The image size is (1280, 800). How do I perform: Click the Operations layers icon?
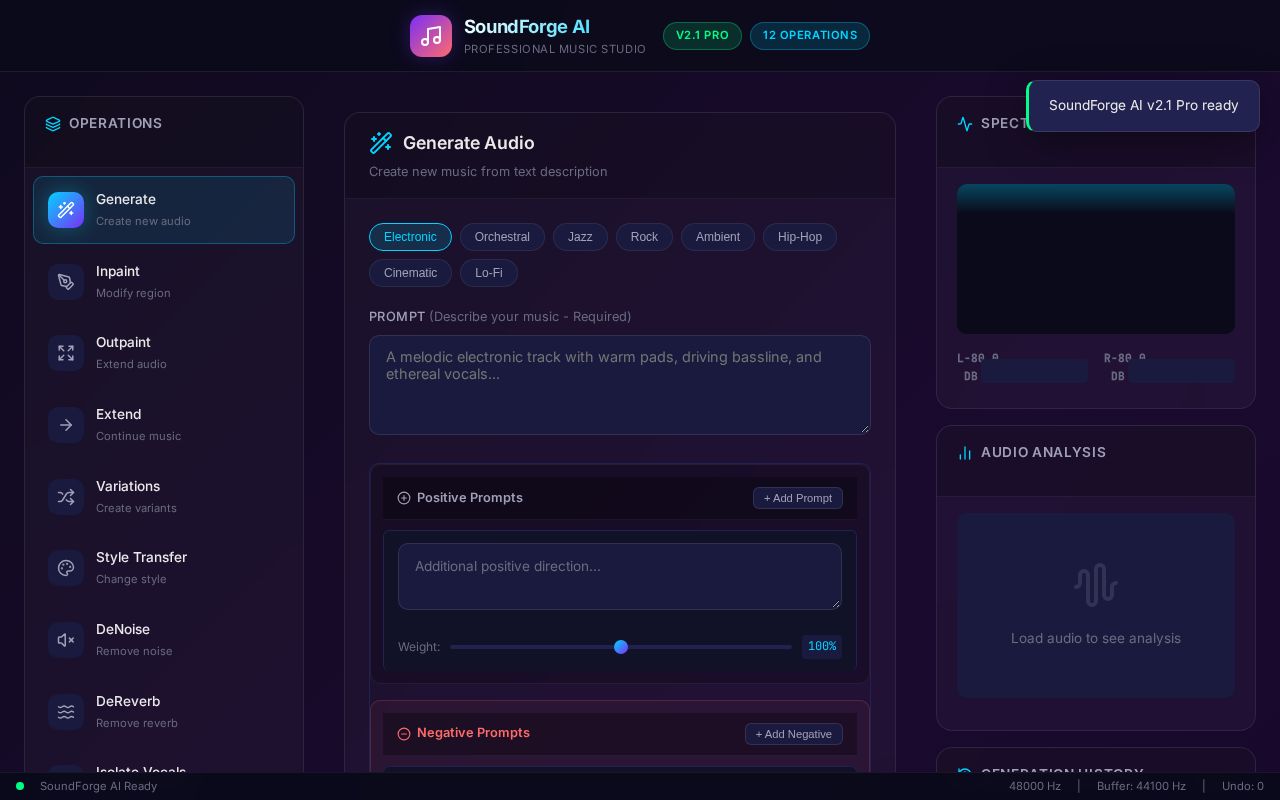[x=53, y=124]
